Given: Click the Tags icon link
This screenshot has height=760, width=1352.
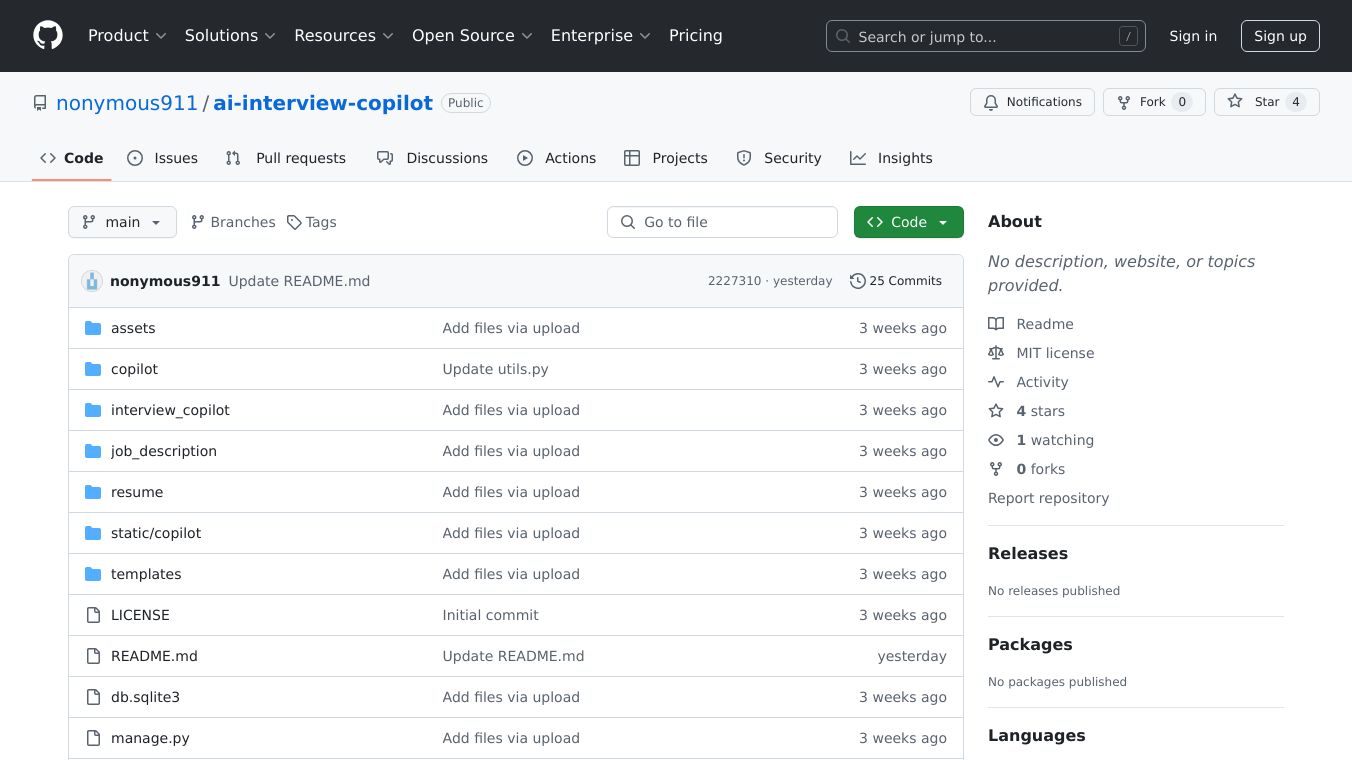Looking at the screenshot, I should tap(294, 222).
